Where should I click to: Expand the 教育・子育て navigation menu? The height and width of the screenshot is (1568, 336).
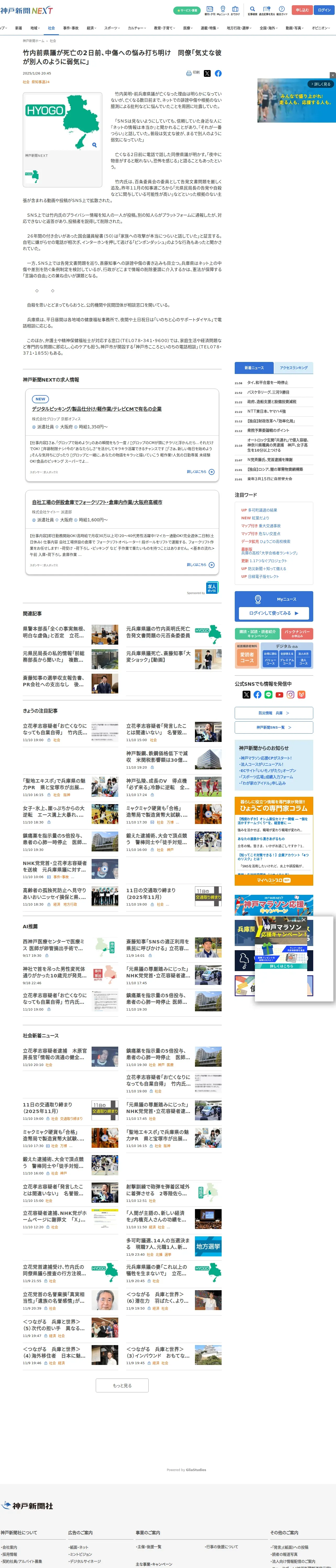165,28
